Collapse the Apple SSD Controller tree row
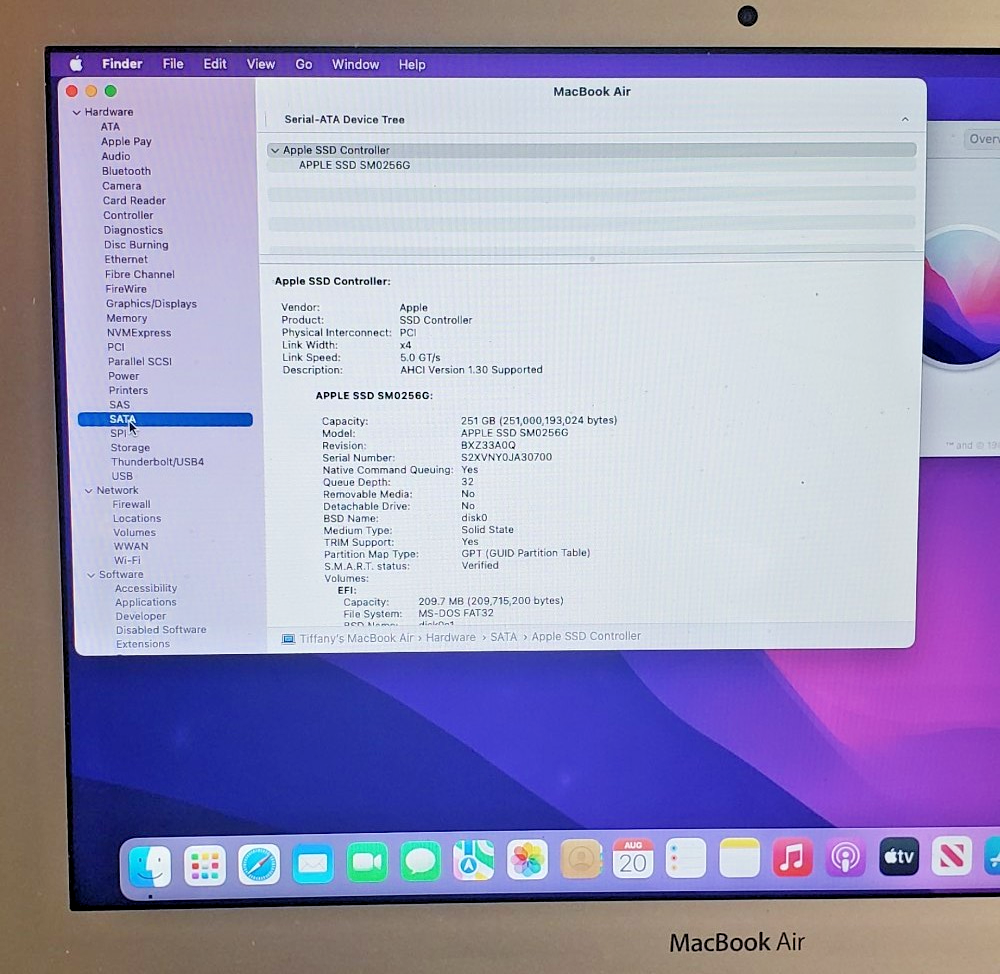Viewport: 1000px width, 974px height. (275, 151)
